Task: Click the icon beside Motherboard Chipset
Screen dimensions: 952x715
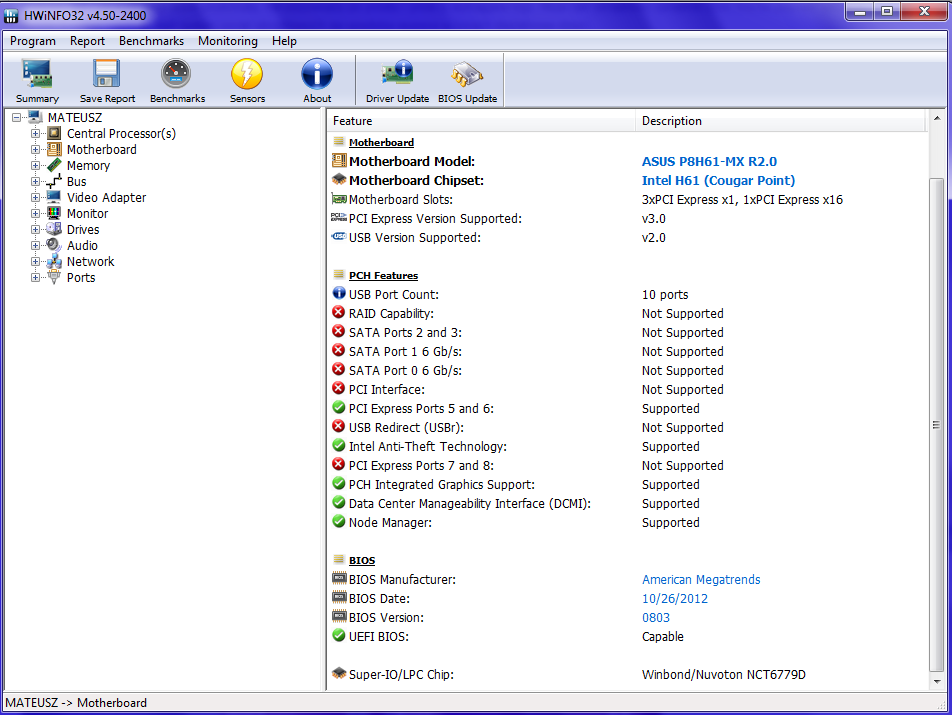Action: pyautogui.click(x=339, y=180)
